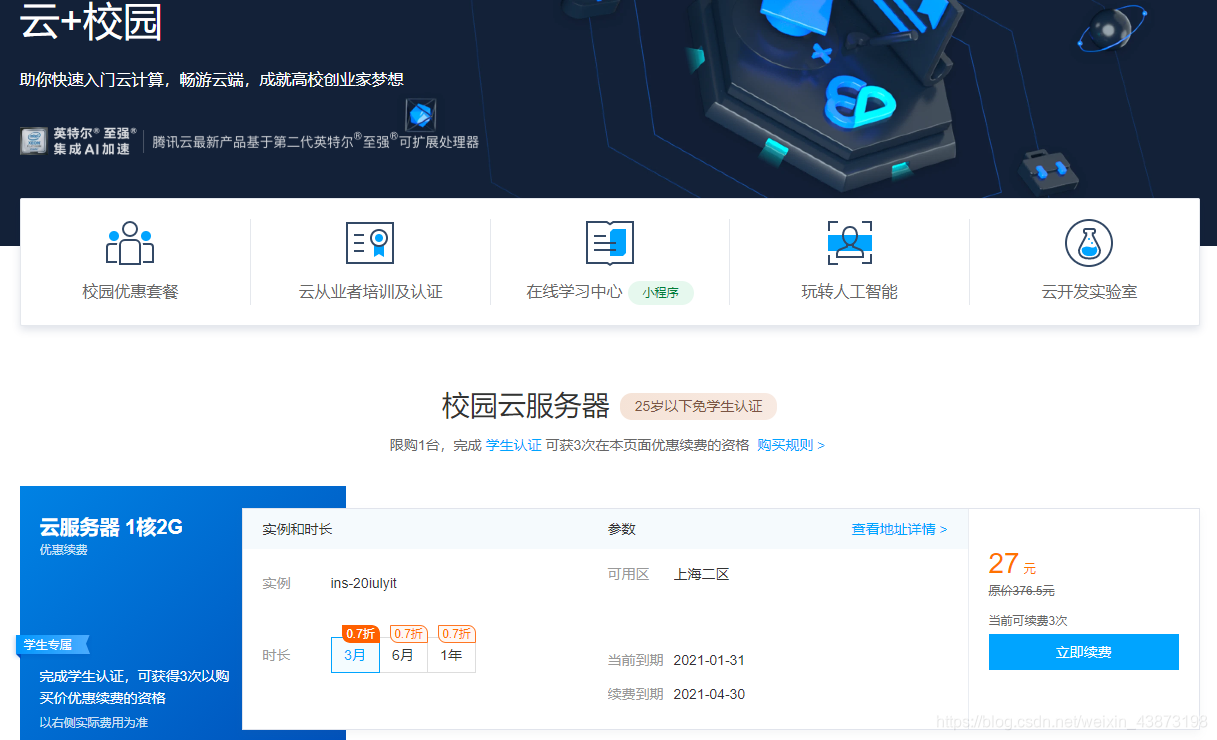Screen dimensions: 1217x740
Task: Click the campus discount package people icon
Action: click(130, 243)
